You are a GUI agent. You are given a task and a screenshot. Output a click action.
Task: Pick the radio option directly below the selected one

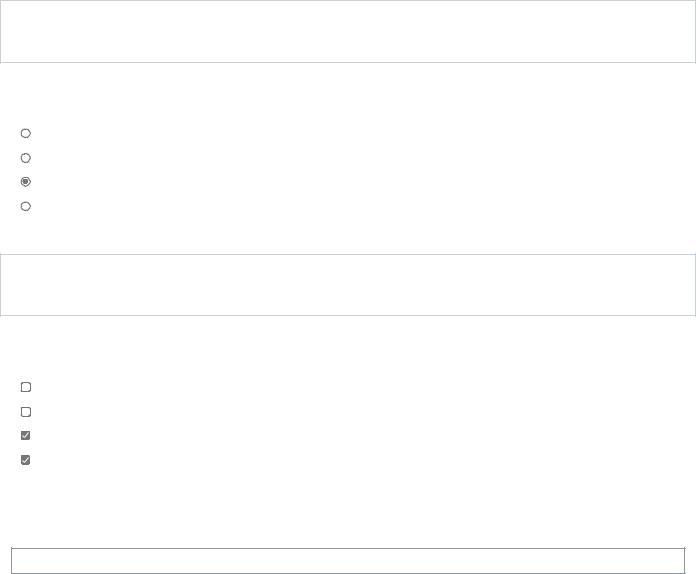(26, 206)
